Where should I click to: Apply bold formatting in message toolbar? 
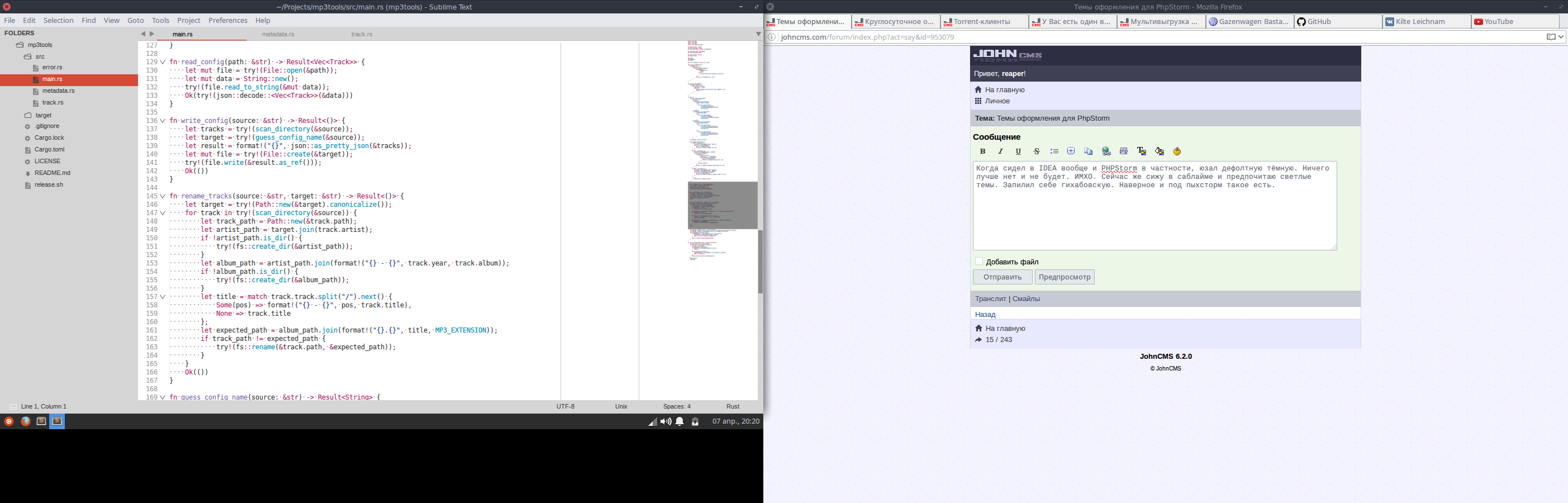(982, 151)
